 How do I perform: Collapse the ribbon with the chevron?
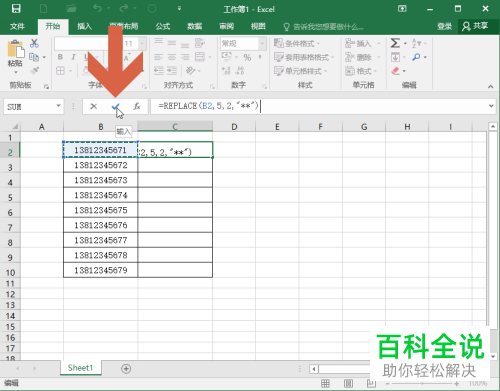coord(490,86)
